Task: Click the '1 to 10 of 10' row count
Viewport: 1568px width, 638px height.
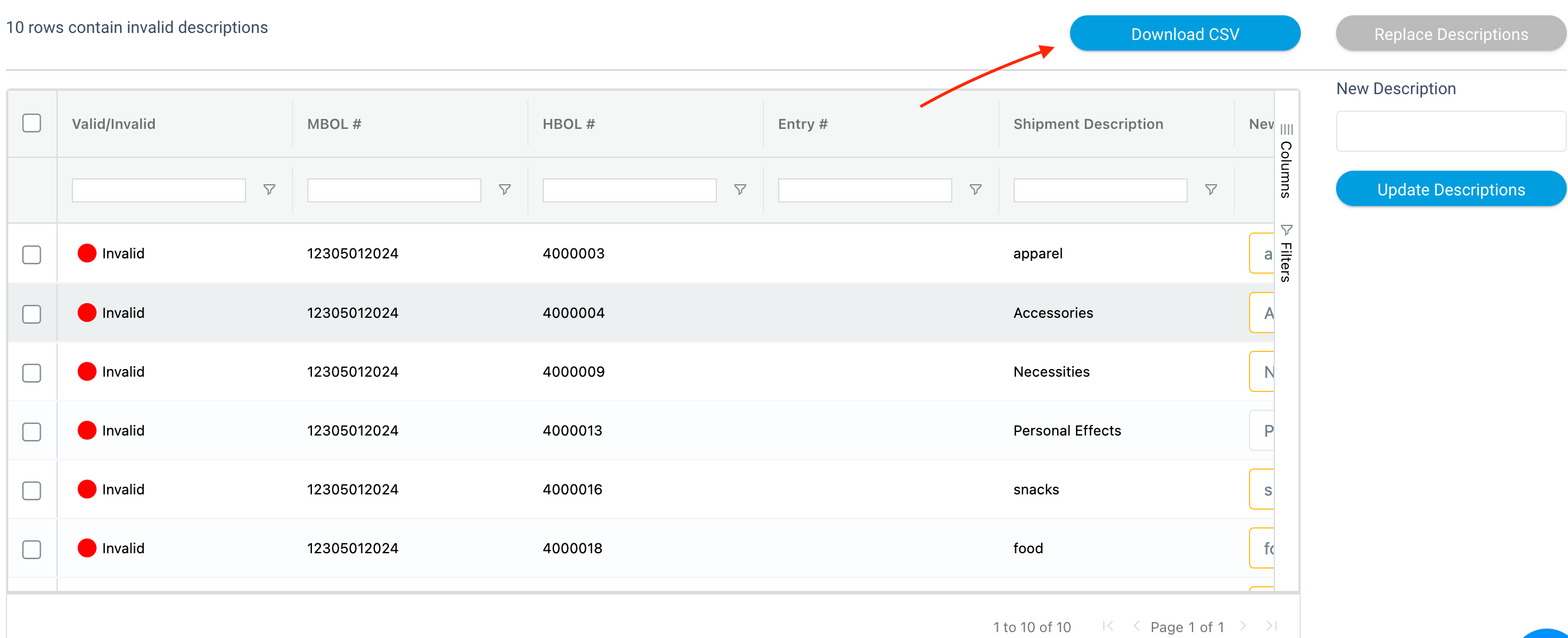Action: tap(1032, 626)
